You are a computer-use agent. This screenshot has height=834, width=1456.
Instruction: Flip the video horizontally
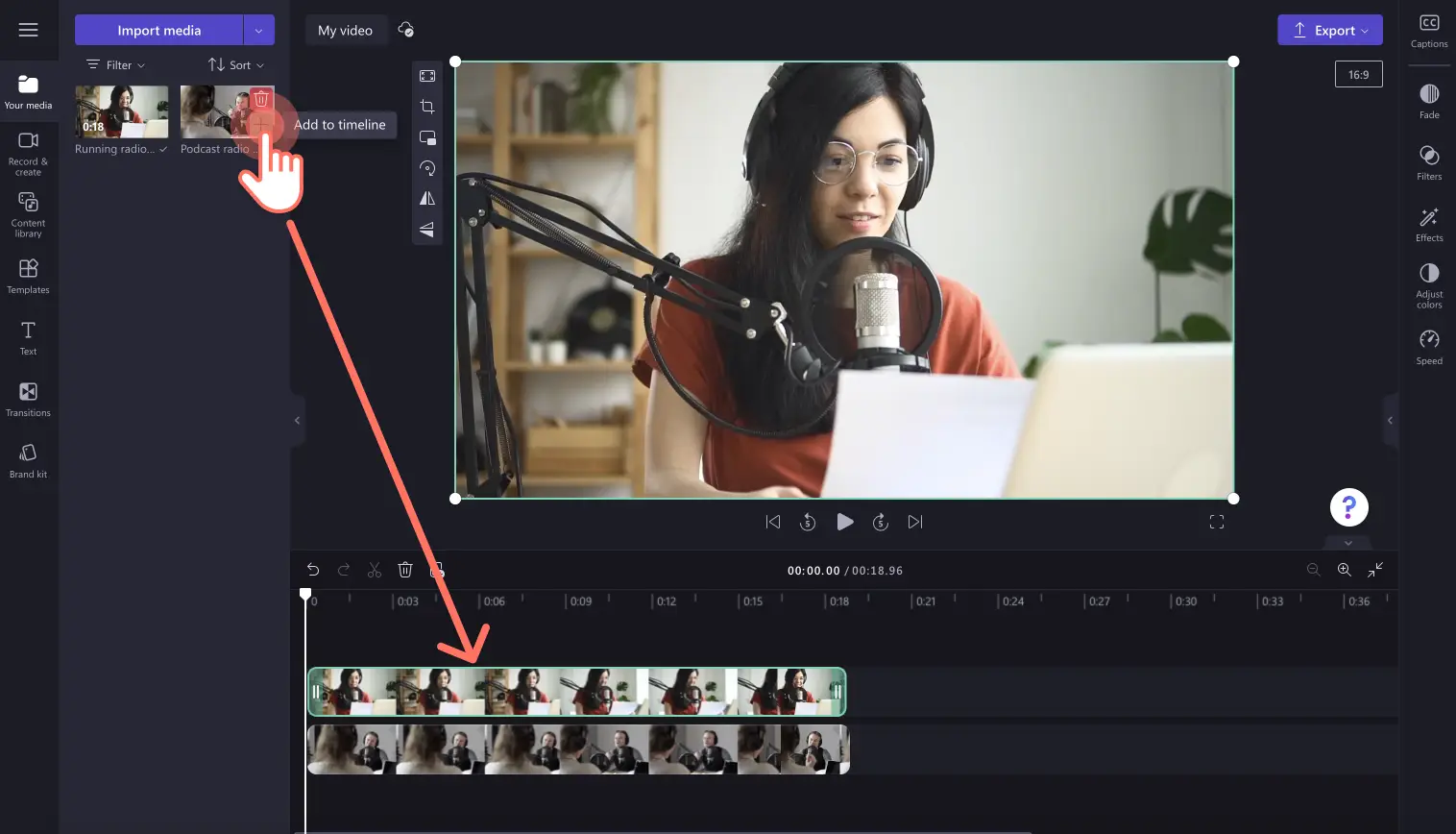tap(427, 199)
